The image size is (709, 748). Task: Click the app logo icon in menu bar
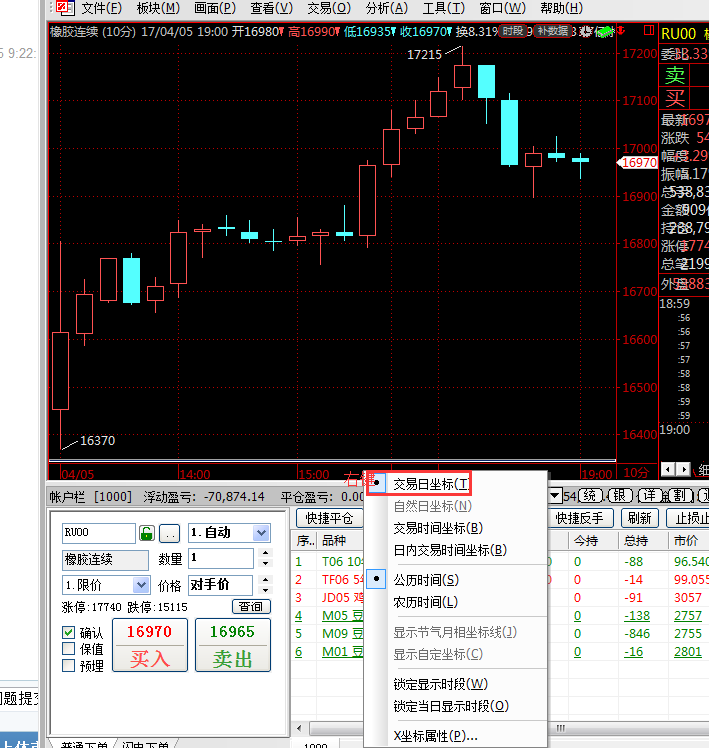pyautogui.click(x=64, y=8)
